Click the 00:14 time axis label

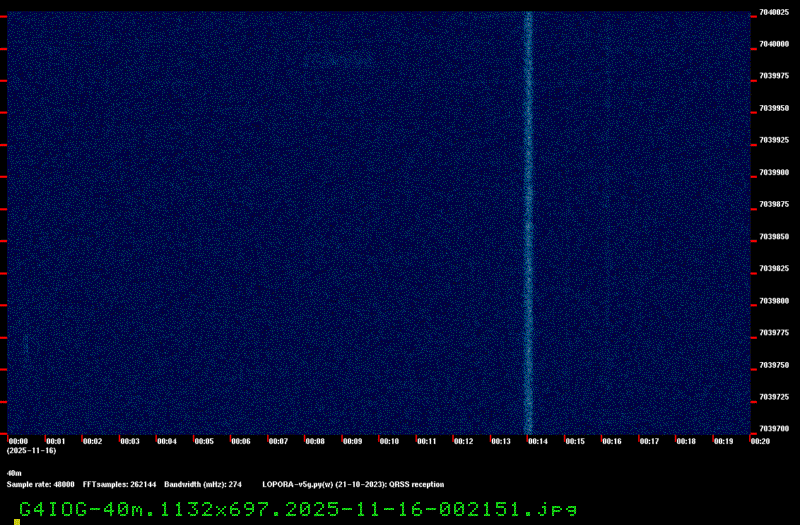click(538, 441)
